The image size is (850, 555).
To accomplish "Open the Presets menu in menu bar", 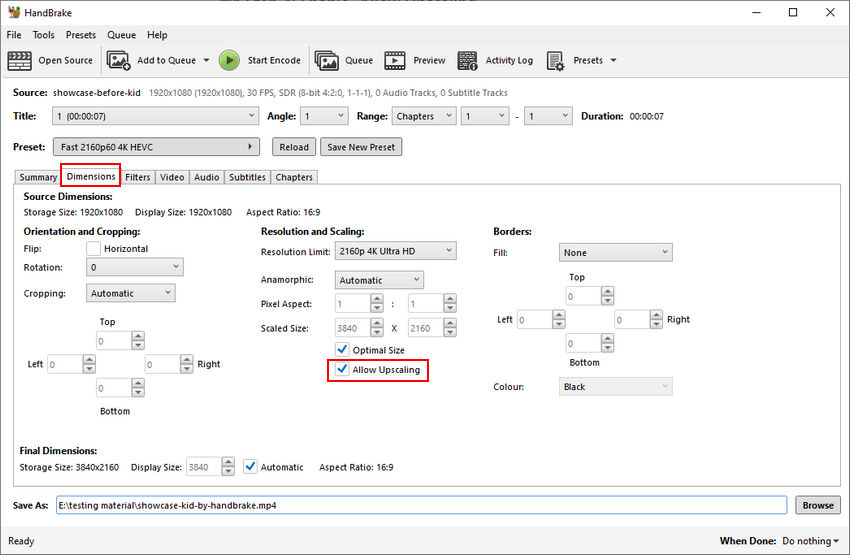I will coord(81,35).
